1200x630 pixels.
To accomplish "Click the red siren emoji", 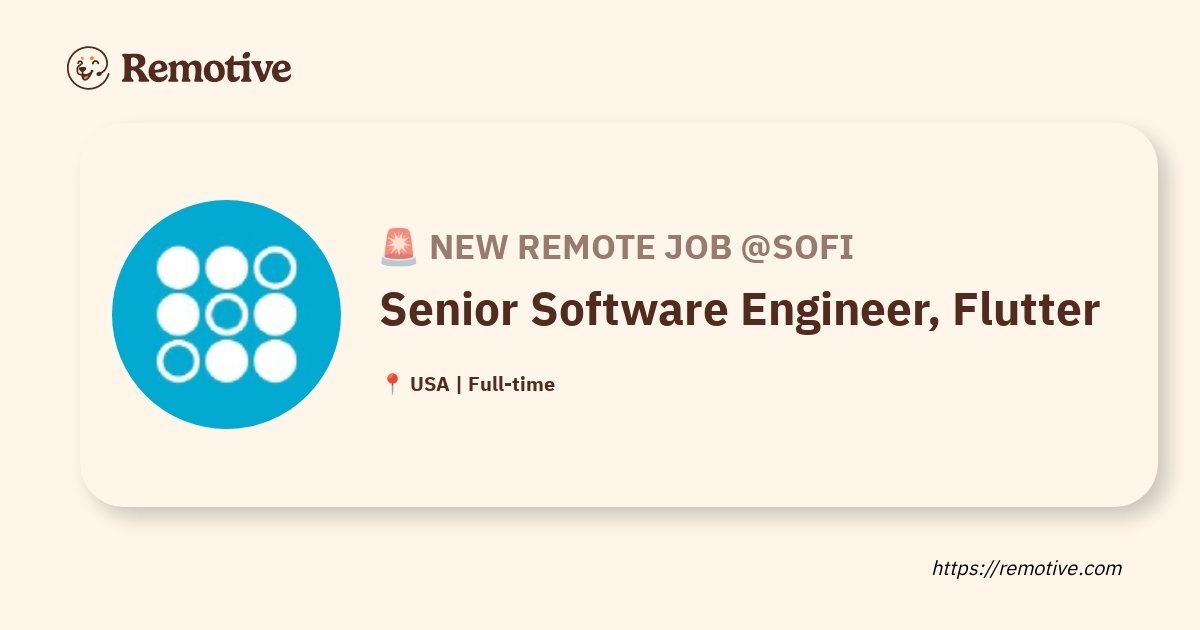I will [x=398, y=247].
